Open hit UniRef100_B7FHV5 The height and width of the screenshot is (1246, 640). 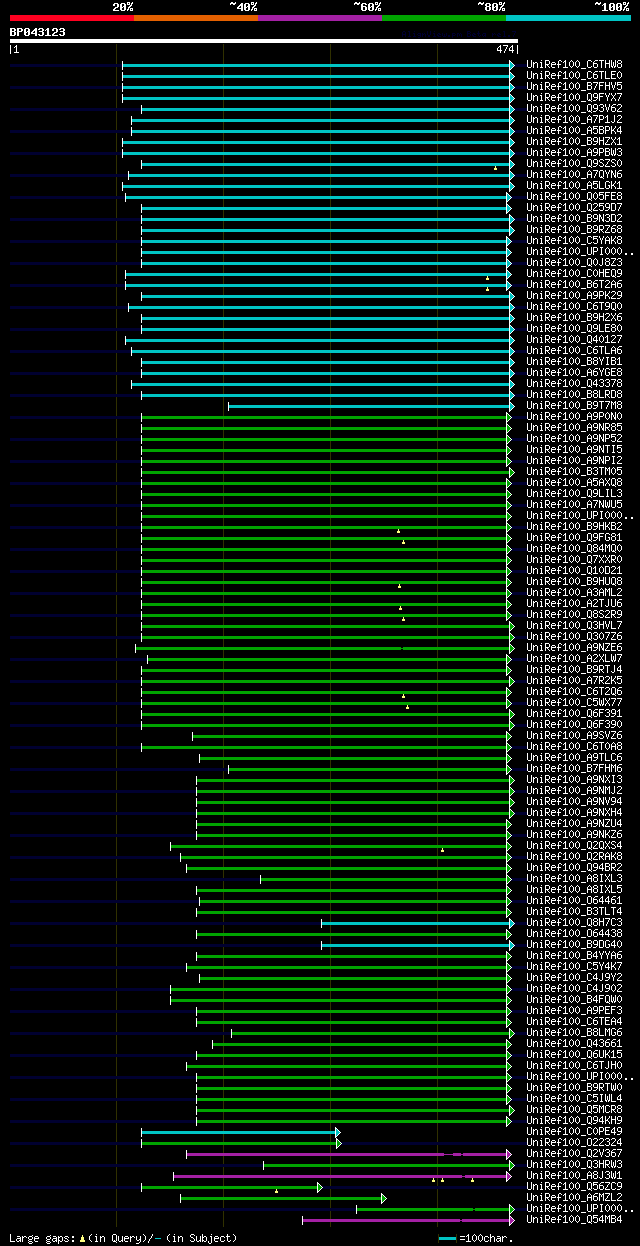point(574,86)
